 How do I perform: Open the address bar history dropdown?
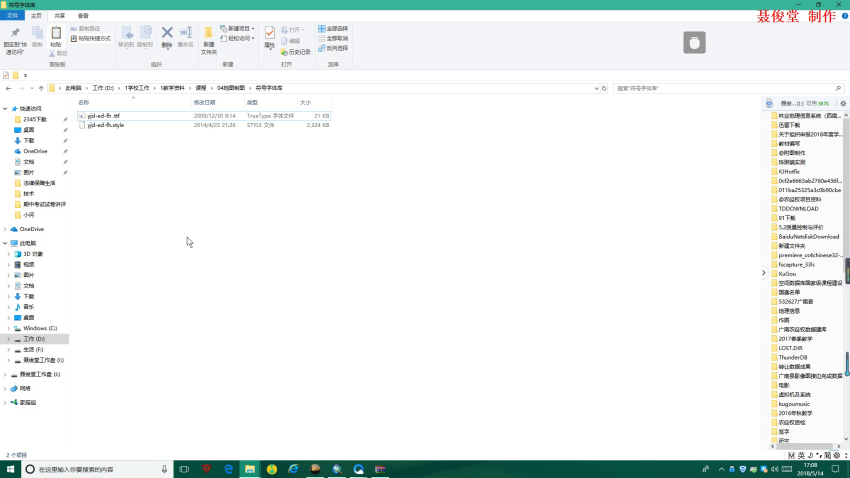(x=596, y=88)
